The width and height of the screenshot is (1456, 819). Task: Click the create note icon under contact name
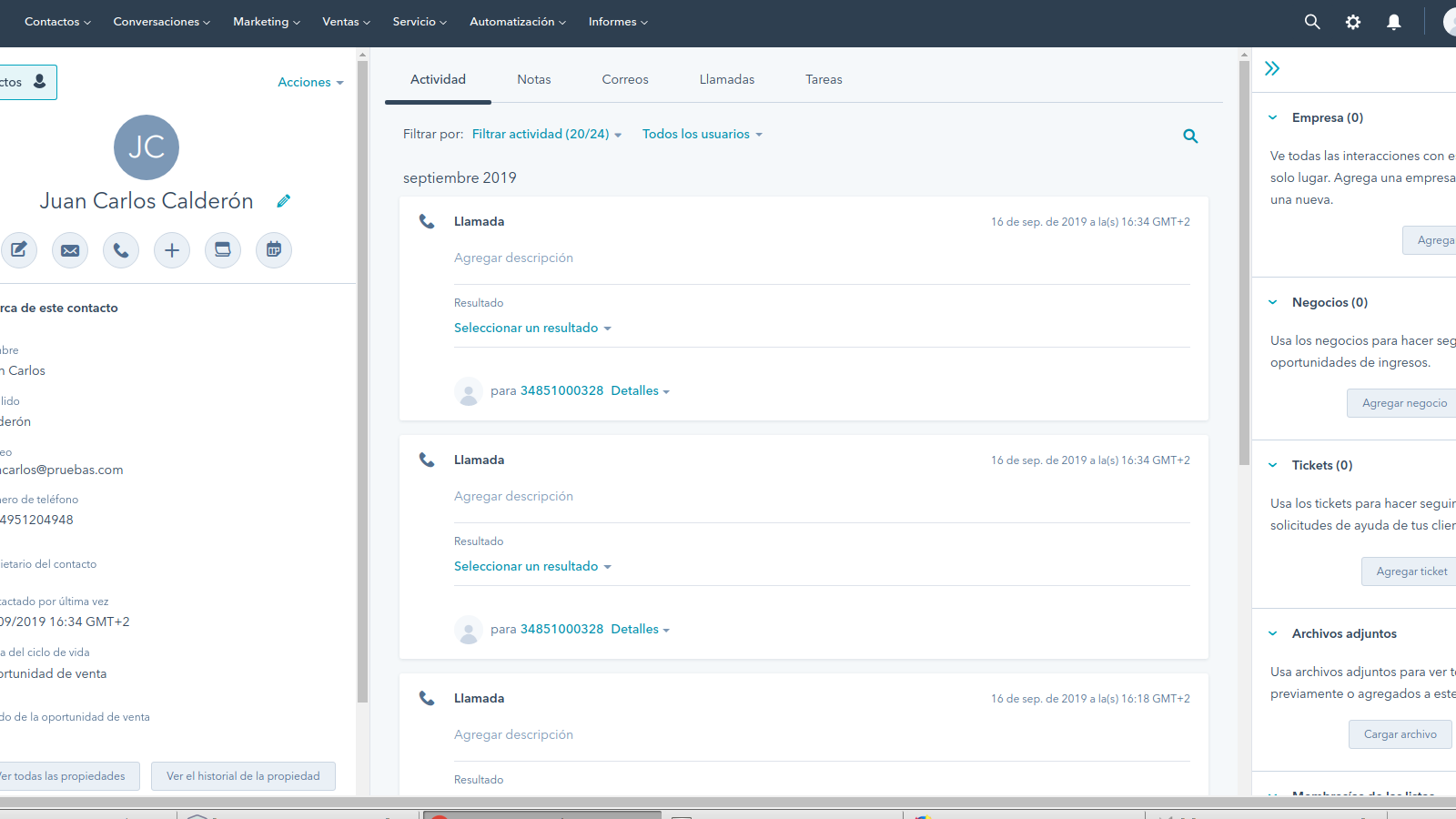click(x=19, y=250)
